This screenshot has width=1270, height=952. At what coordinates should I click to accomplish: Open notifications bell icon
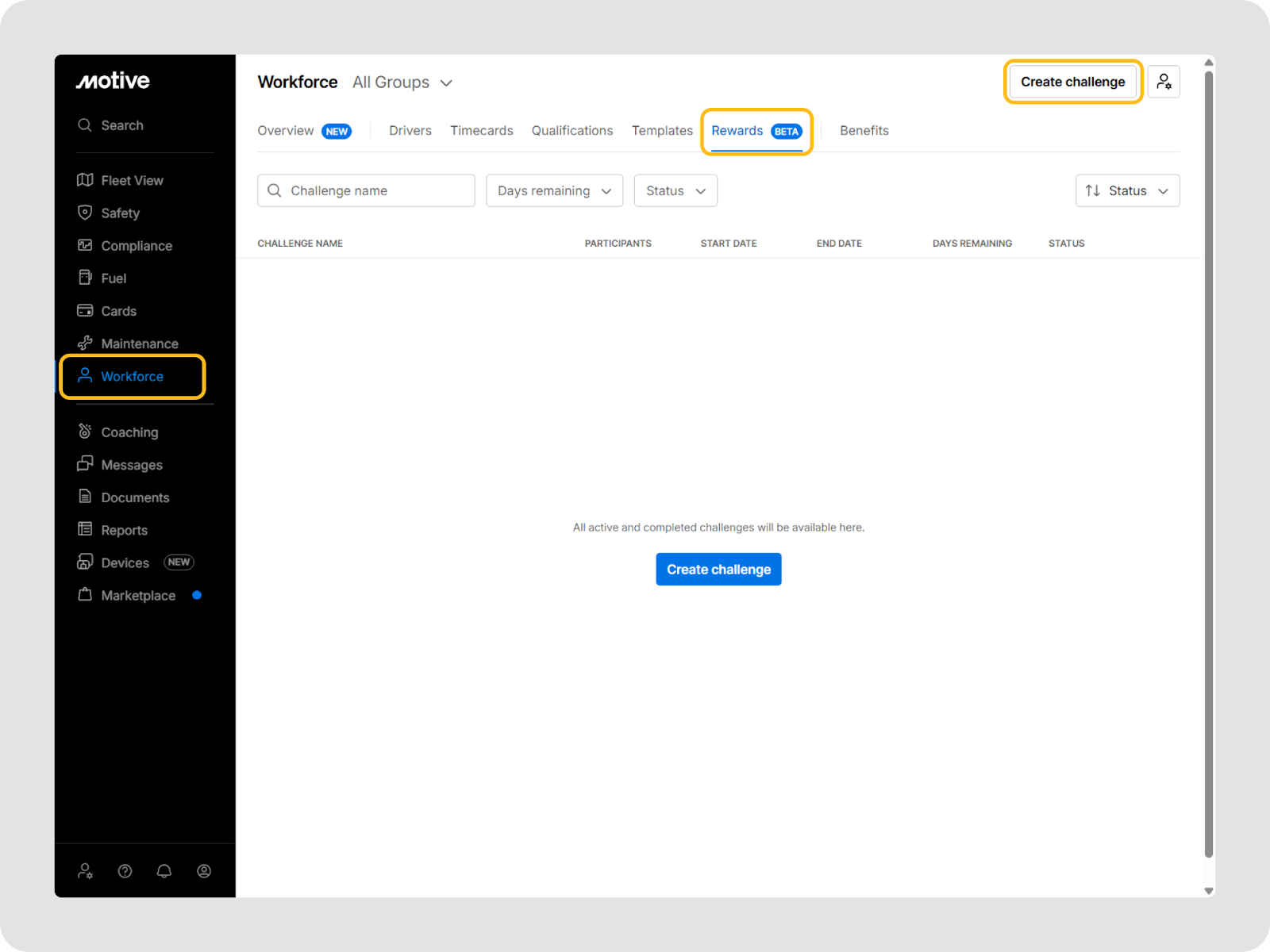coord(164,871)
